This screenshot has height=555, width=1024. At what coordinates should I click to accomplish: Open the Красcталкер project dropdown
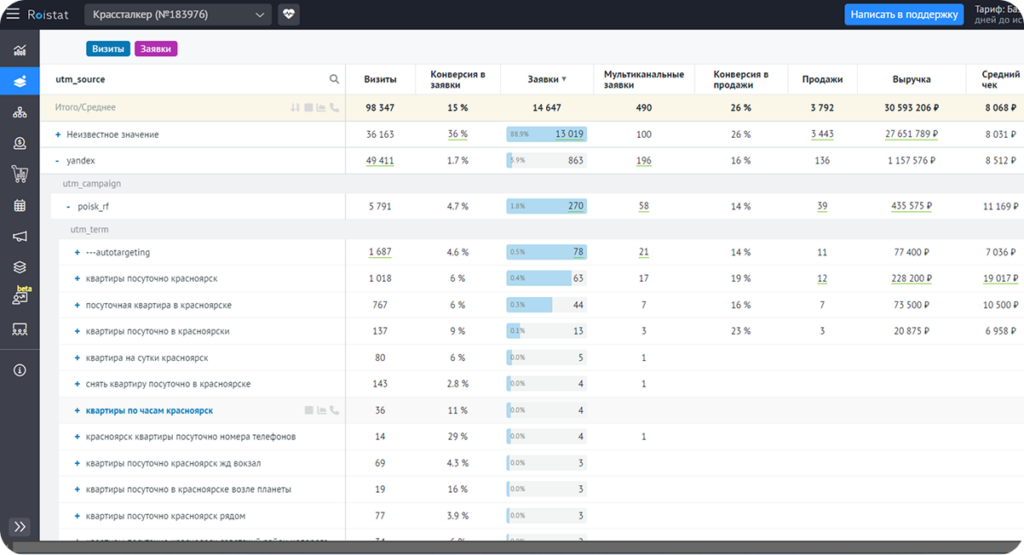coord(178,14)
